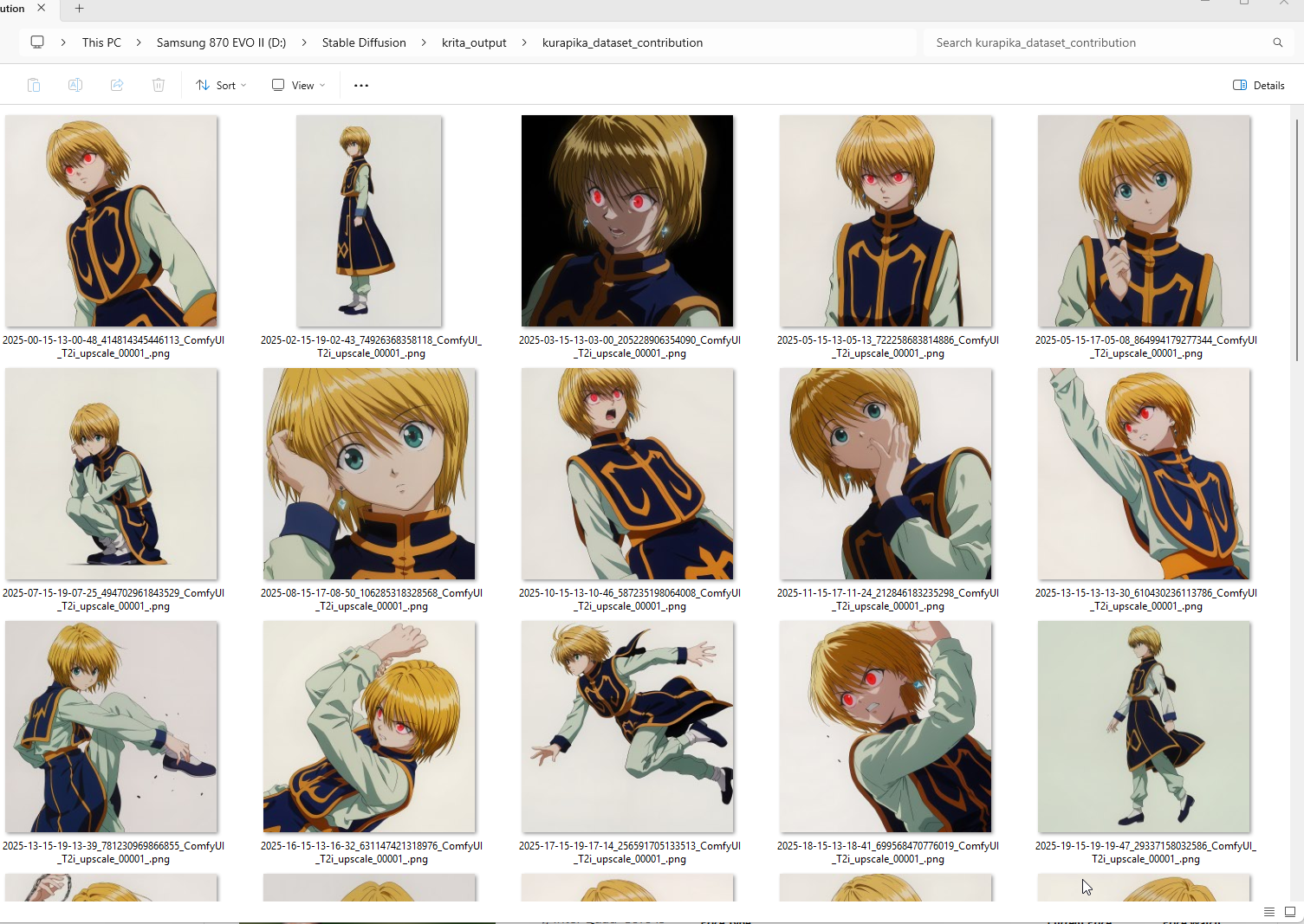Expand chevron after krita_output breadcrumb

tap(524, 42)
